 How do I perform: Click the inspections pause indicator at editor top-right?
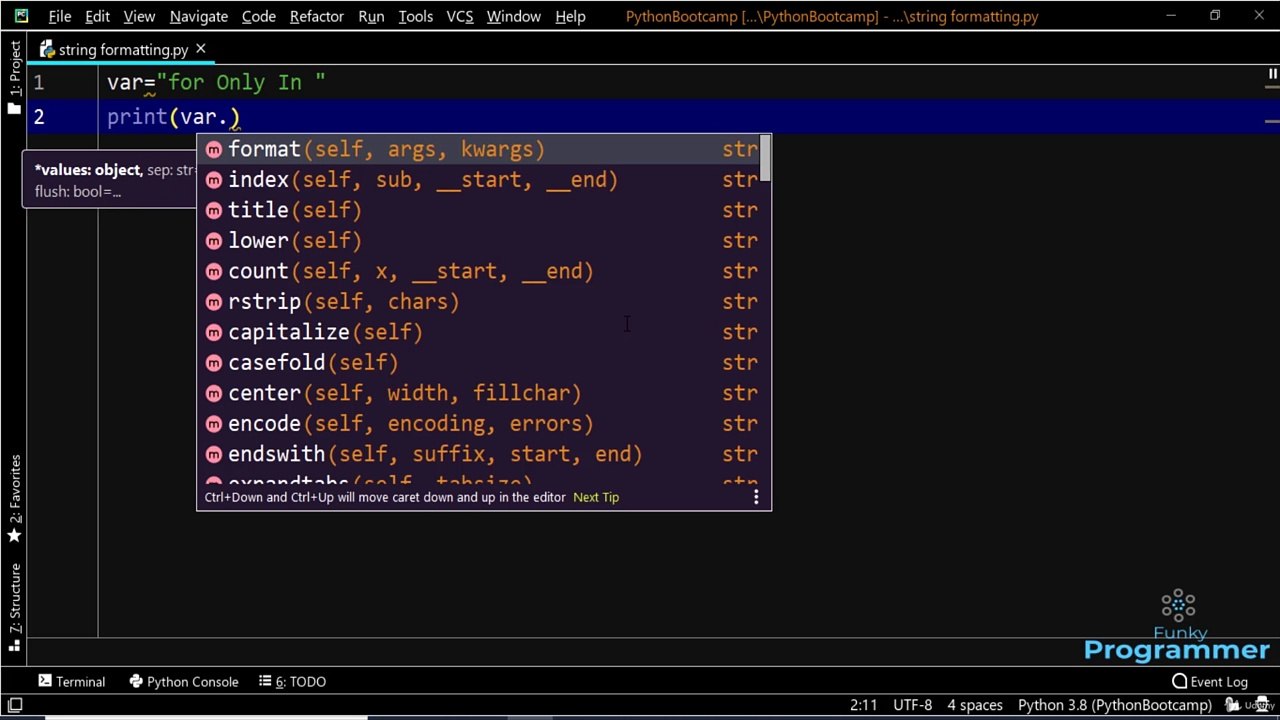pyautogui.click(x=1272, y=74)
